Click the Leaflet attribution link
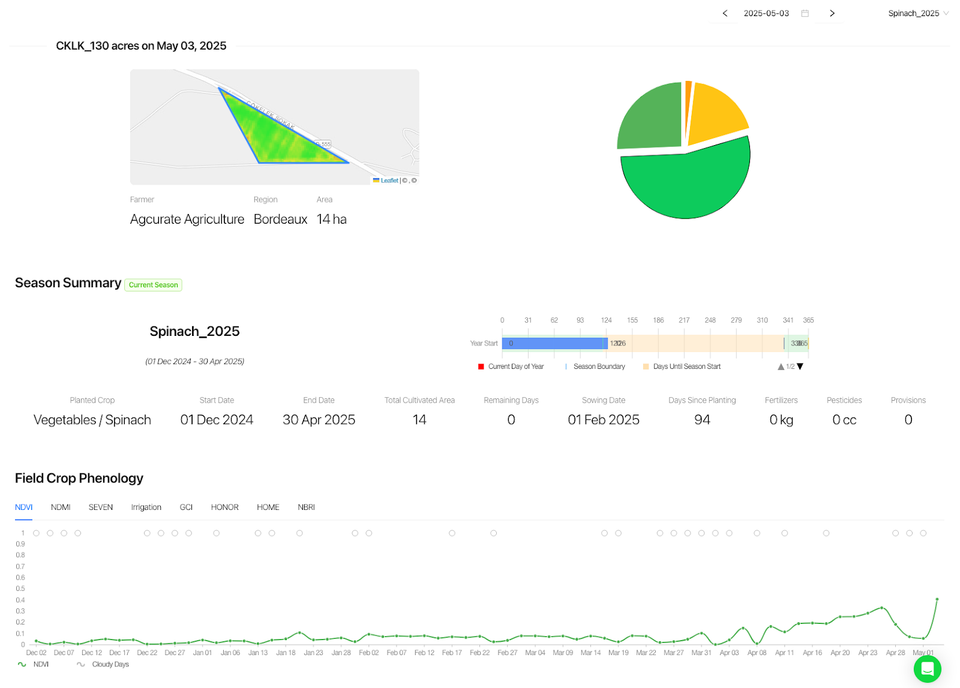 coord(389,180)
